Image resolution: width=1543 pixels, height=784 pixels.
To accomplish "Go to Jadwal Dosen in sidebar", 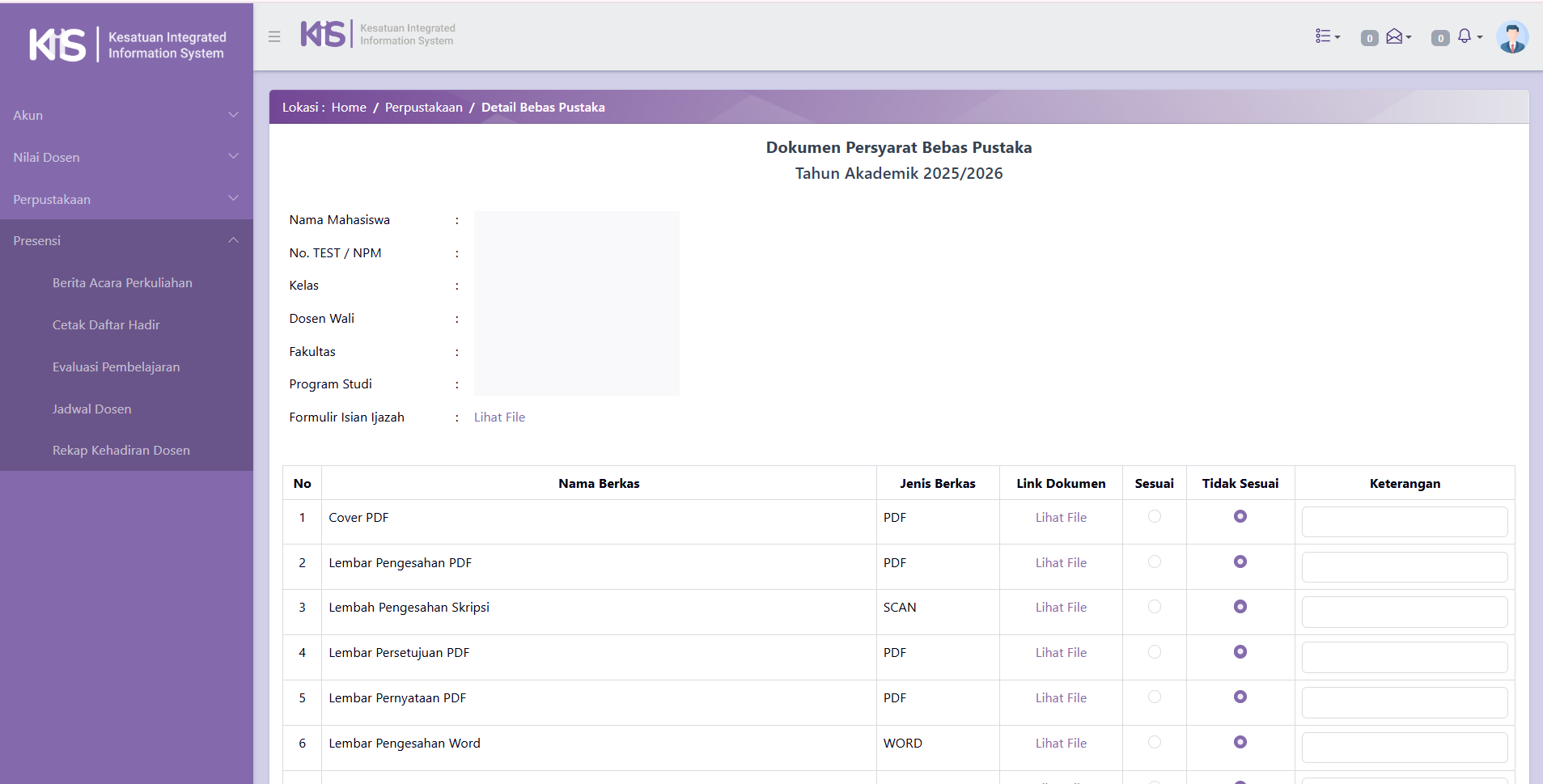I will [x=91, y=409].
